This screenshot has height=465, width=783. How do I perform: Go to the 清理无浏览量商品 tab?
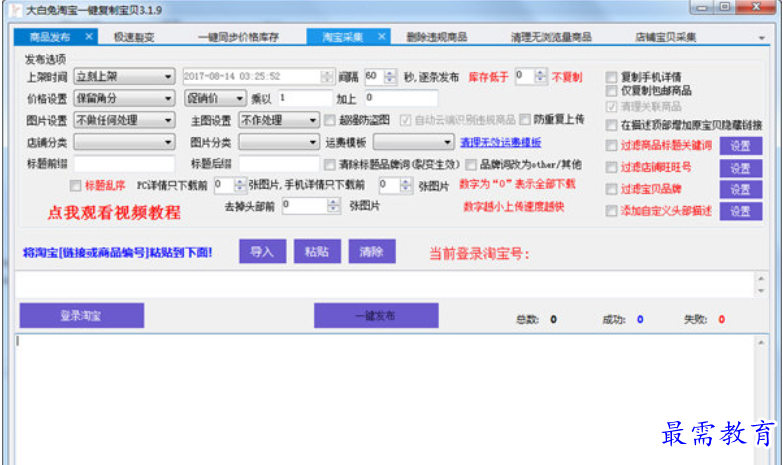click(551, 37)
